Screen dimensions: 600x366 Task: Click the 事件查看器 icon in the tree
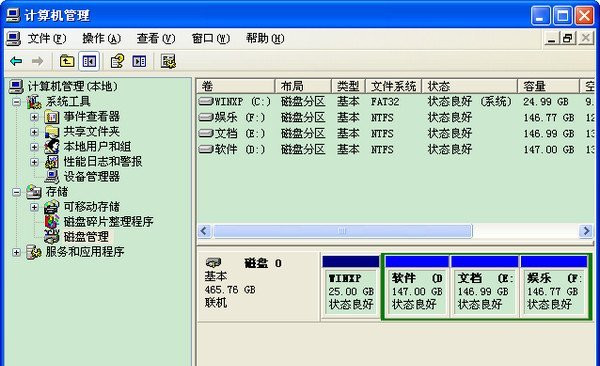click(52, 116)
